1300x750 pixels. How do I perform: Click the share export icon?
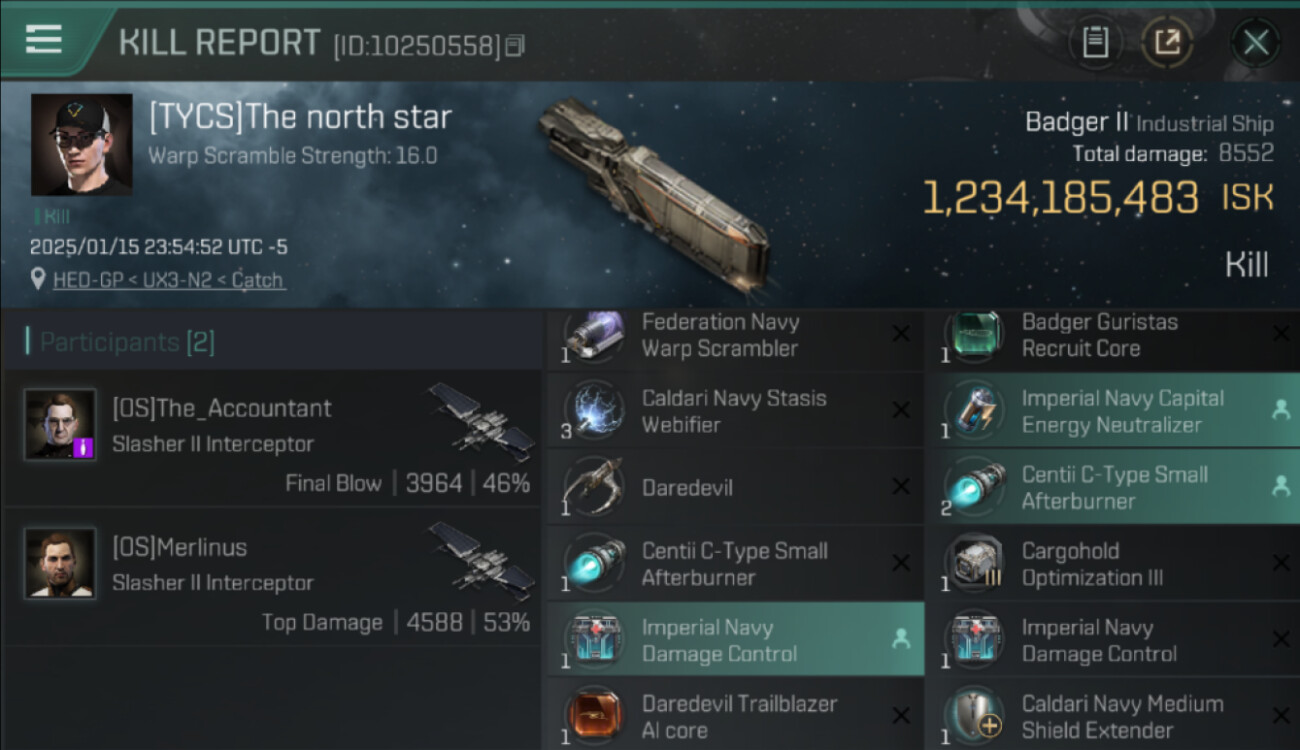point(1166,42)
